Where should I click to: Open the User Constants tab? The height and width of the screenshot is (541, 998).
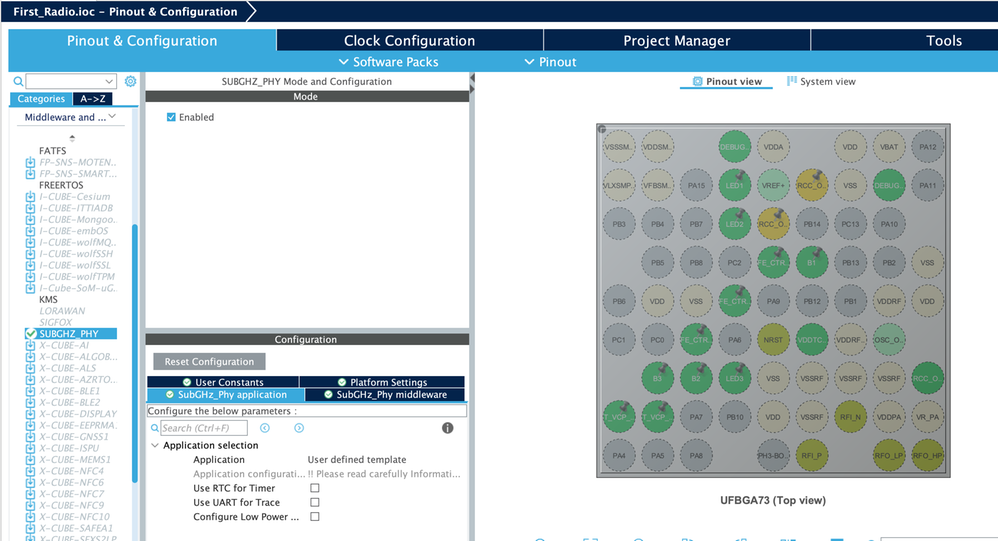tap(223, 382)
